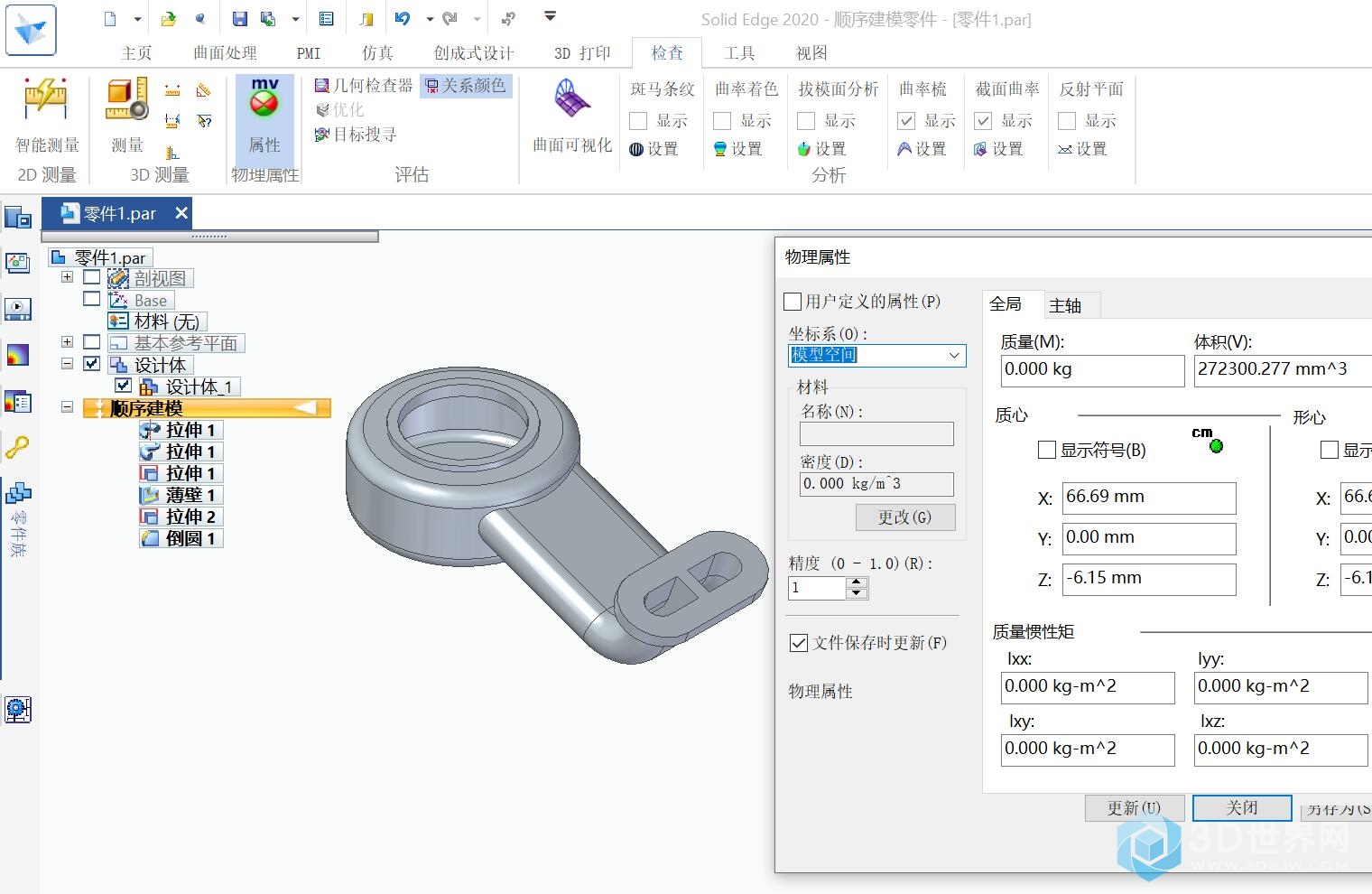Open the 零件族 family of parts sidebar tab
This screenshot has width=1372, height=894.
pos(17,519)
